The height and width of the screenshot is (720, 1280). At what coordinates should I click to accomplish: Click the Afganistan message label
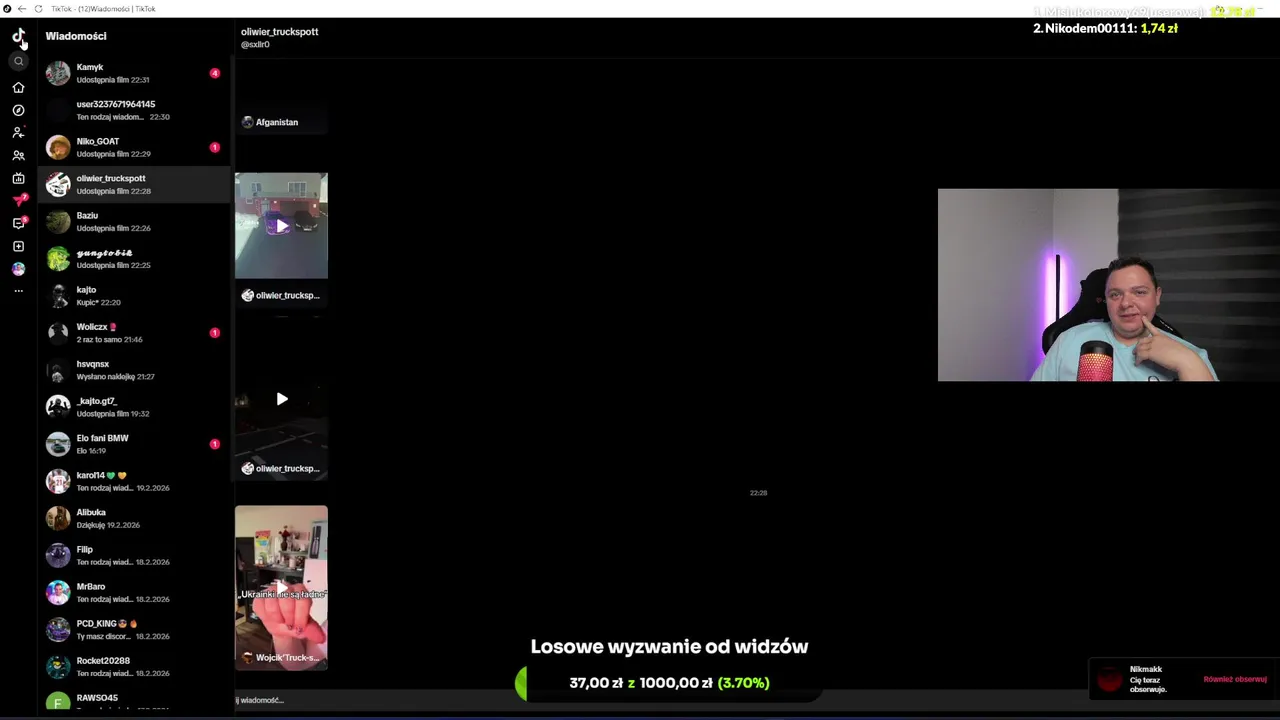point(277,122)
